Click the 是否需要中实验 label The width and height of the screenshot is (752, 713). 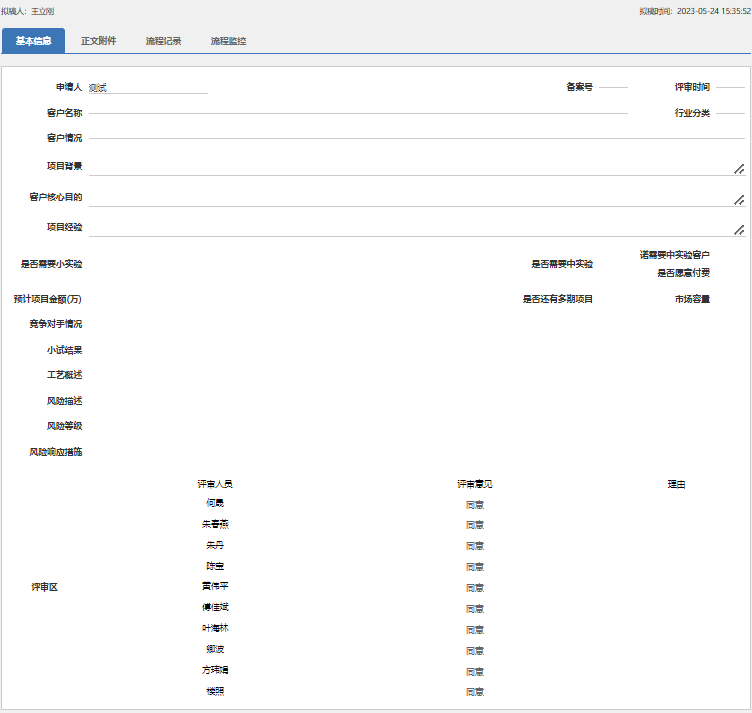(x=562, y=264)
